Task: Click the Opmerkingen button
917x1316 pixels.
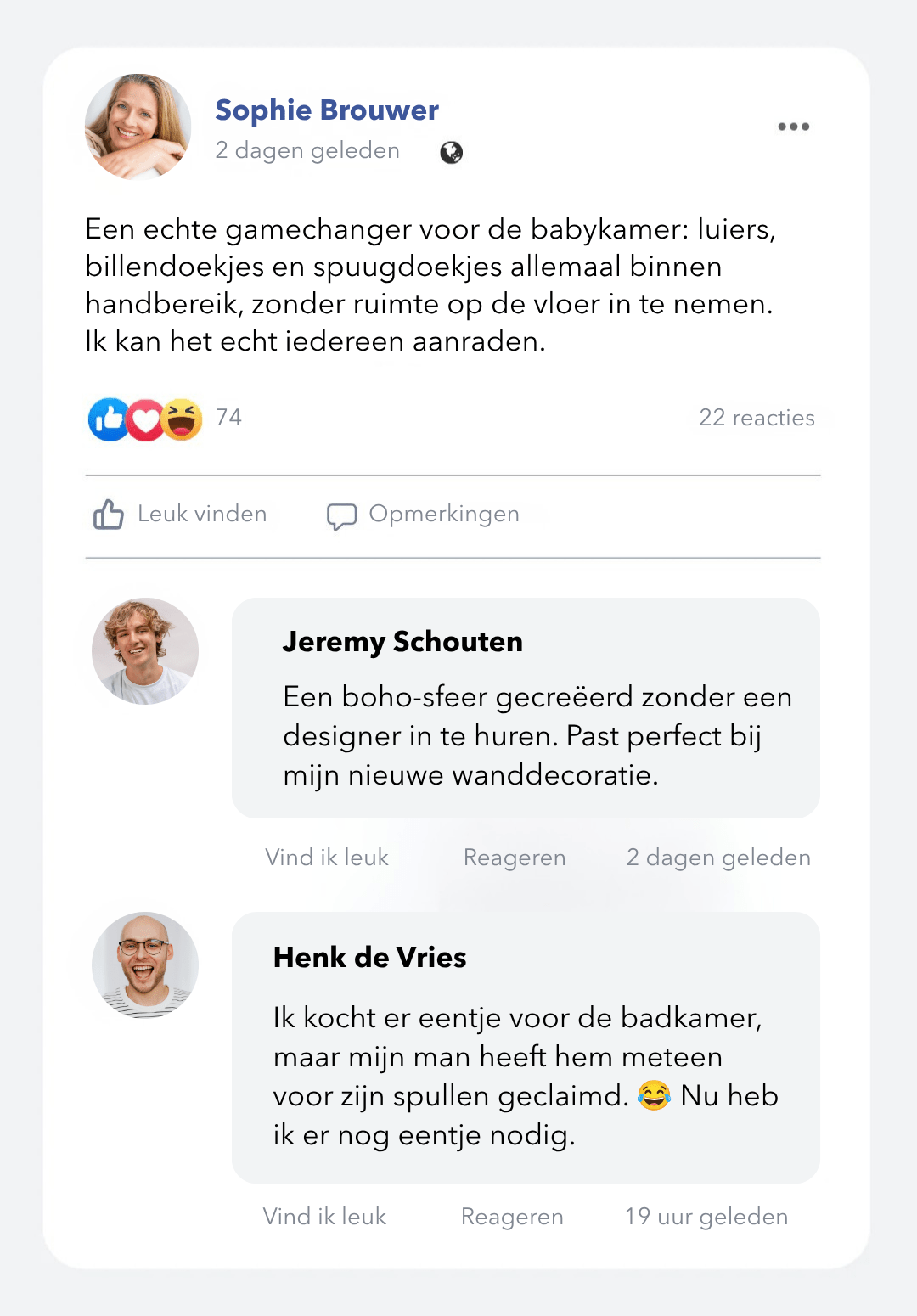Action: tap(424, 515)
